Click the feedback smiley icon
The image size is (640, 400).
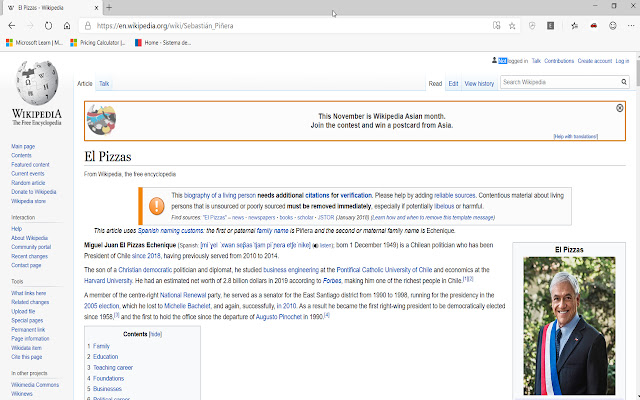click(613, 26)
